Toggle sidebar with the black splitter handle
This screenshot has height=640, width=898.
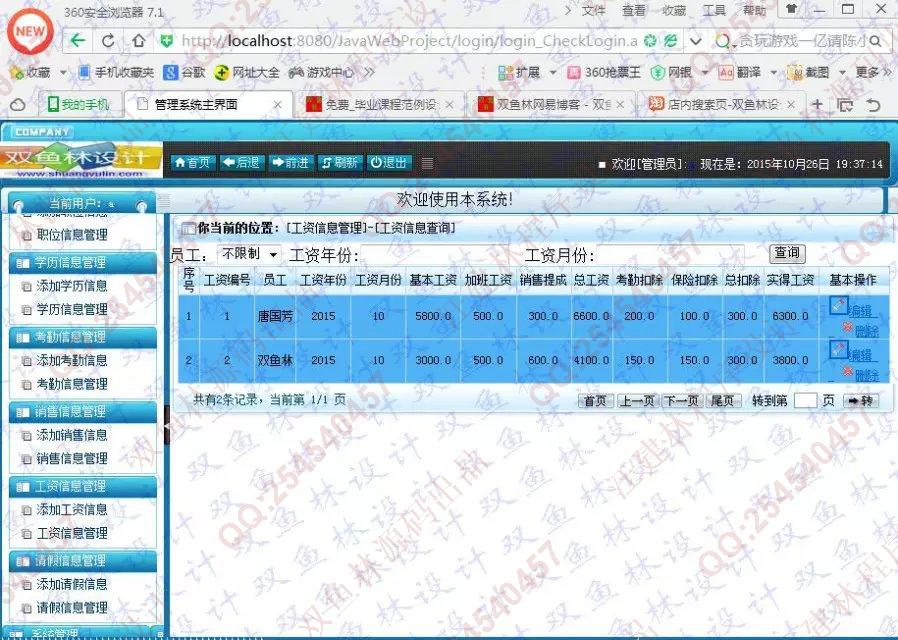pos(167,425)
